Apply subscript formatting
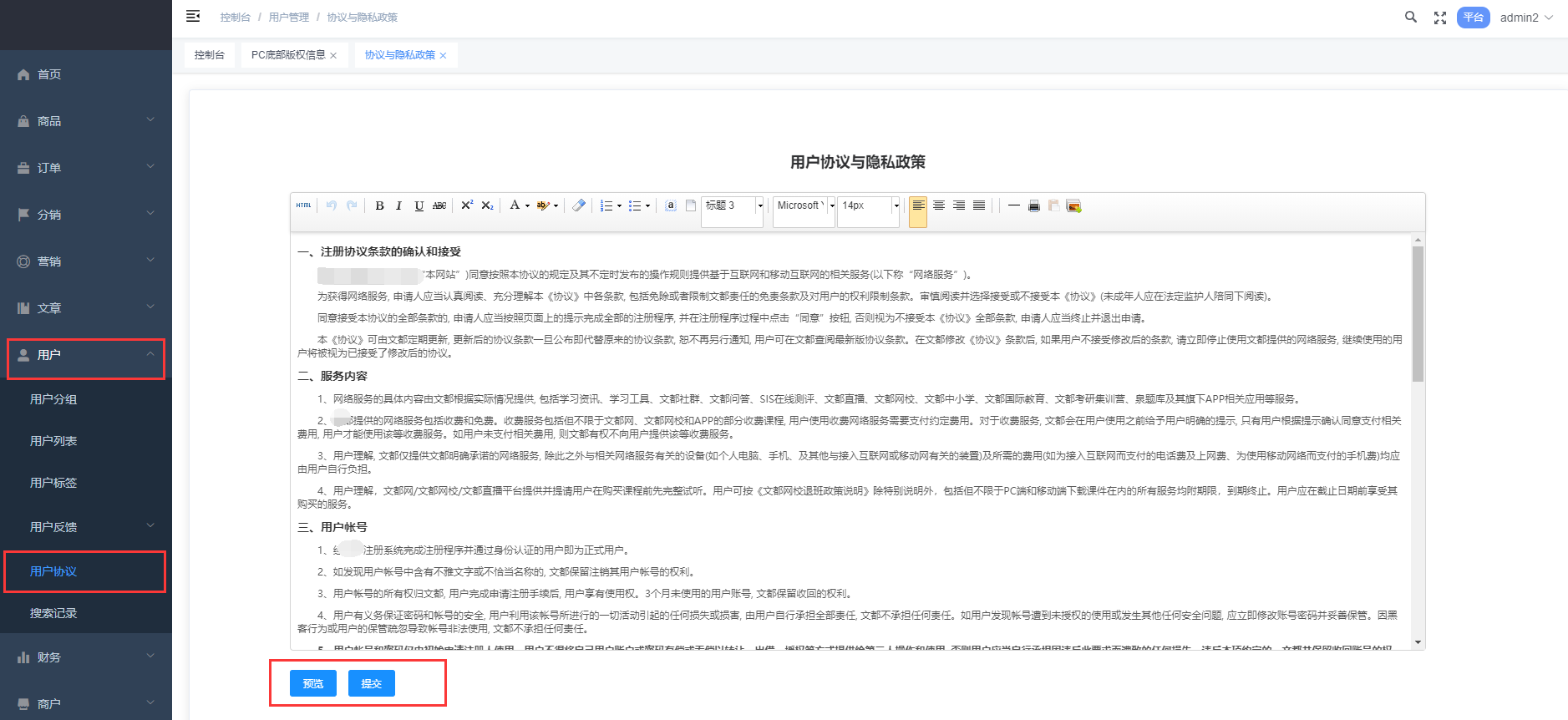 487,205
